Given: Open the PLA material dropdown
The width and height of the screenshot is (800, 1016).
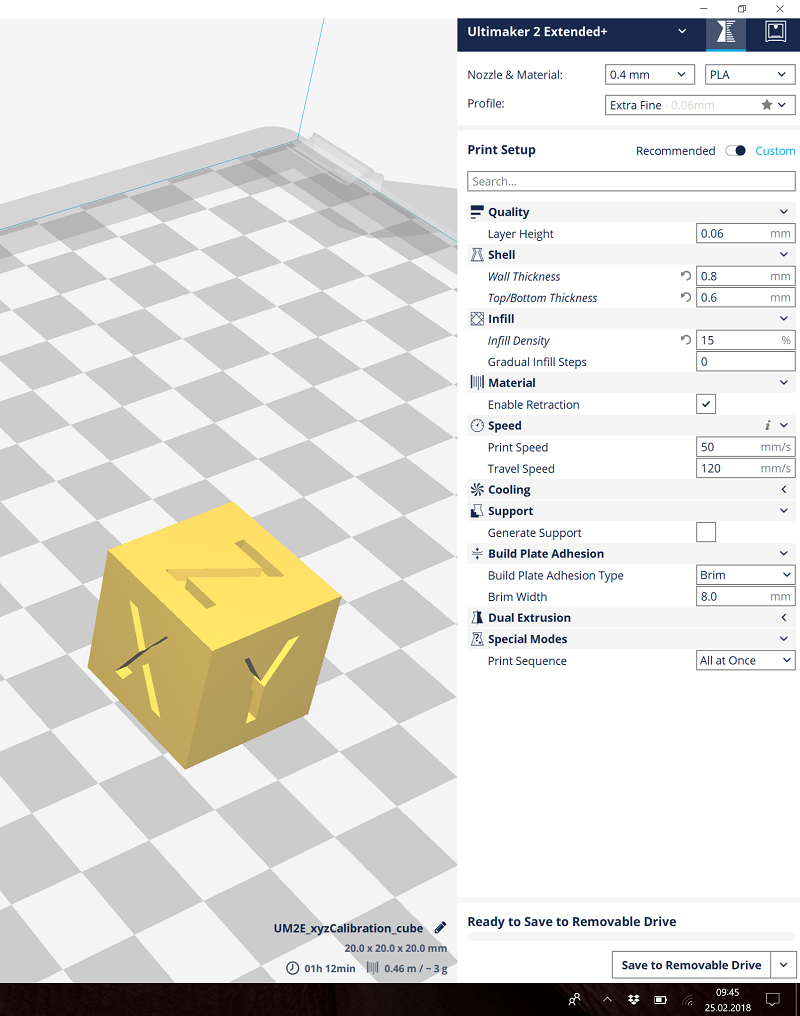Looking at the screenshot, I should 749,75.
